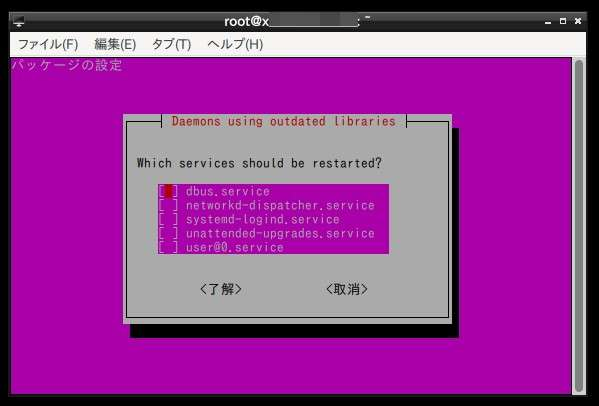
Task: Enable unattended-upgrades.service checkbox
Action: (168, 233)
